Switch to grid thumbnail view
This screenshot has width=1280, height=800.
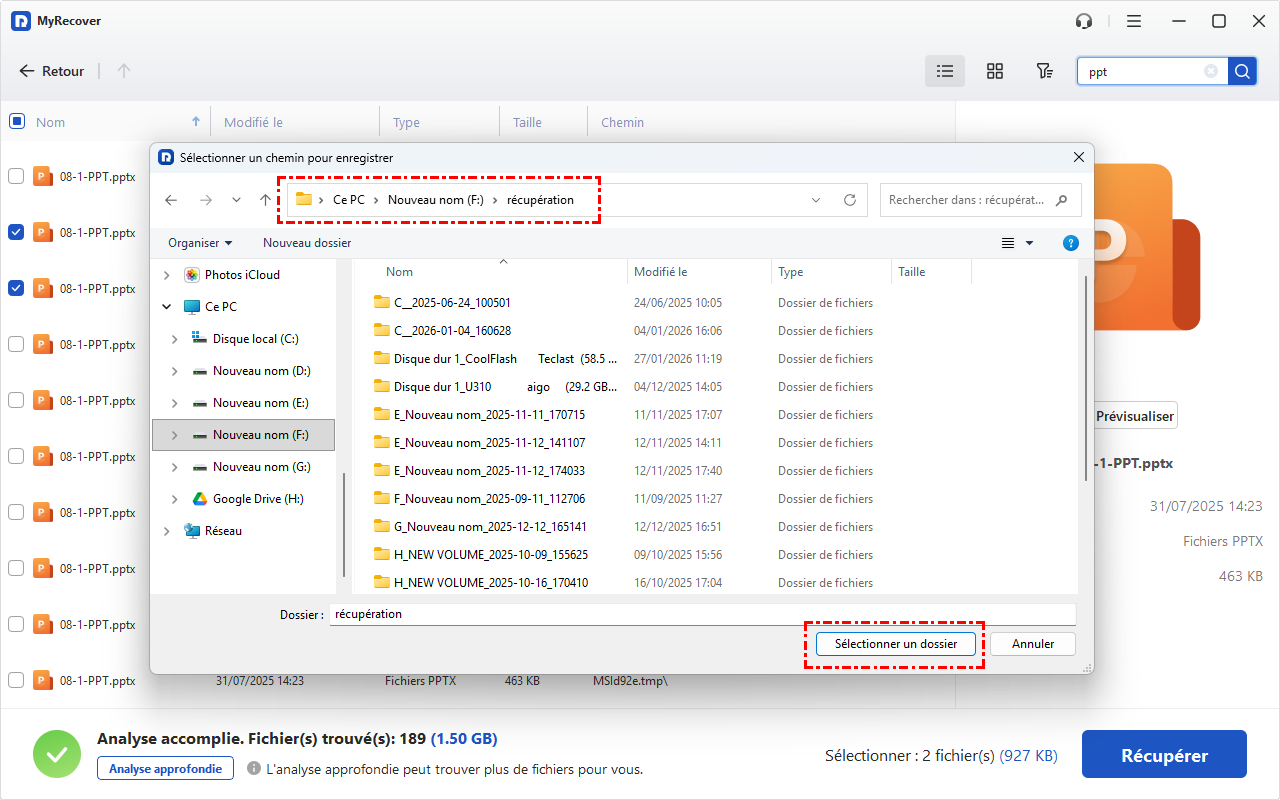point(994,71)
